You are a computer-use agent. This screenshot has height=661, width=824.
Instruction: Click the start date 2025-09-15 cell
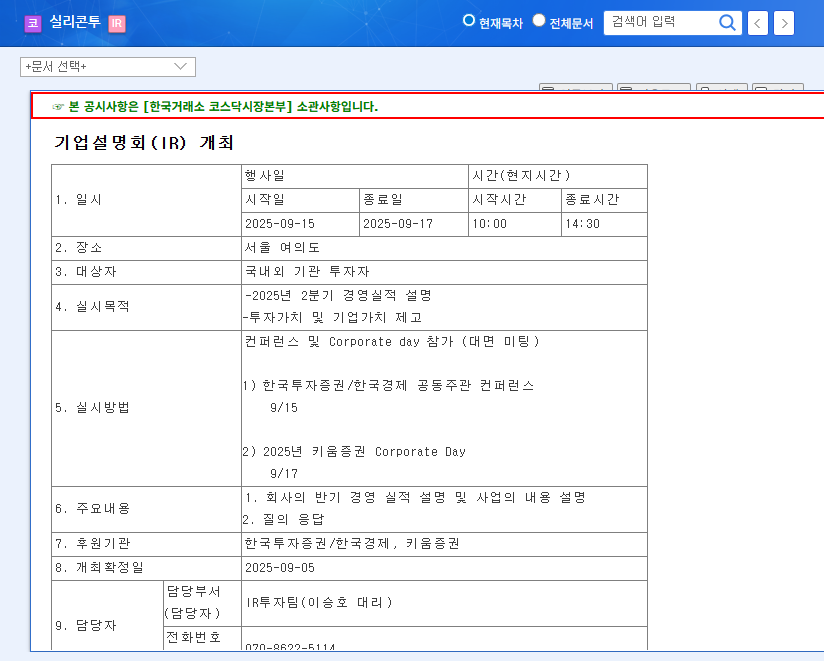click(301, 224)
